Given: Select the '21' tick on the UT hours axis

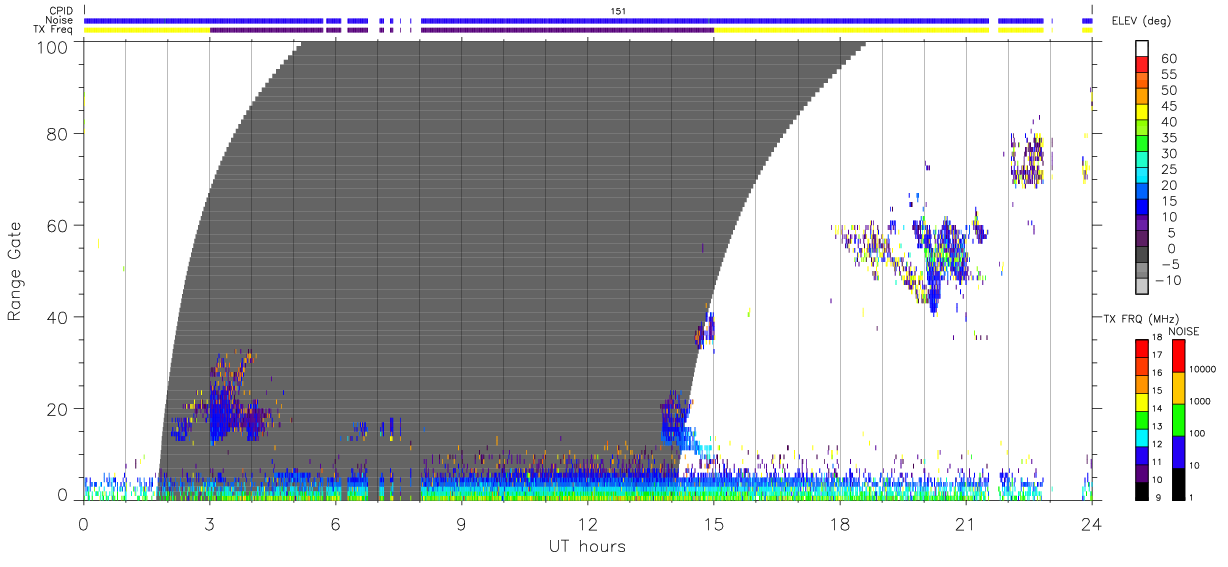Looking at the screenshot, I should [965, 523].
